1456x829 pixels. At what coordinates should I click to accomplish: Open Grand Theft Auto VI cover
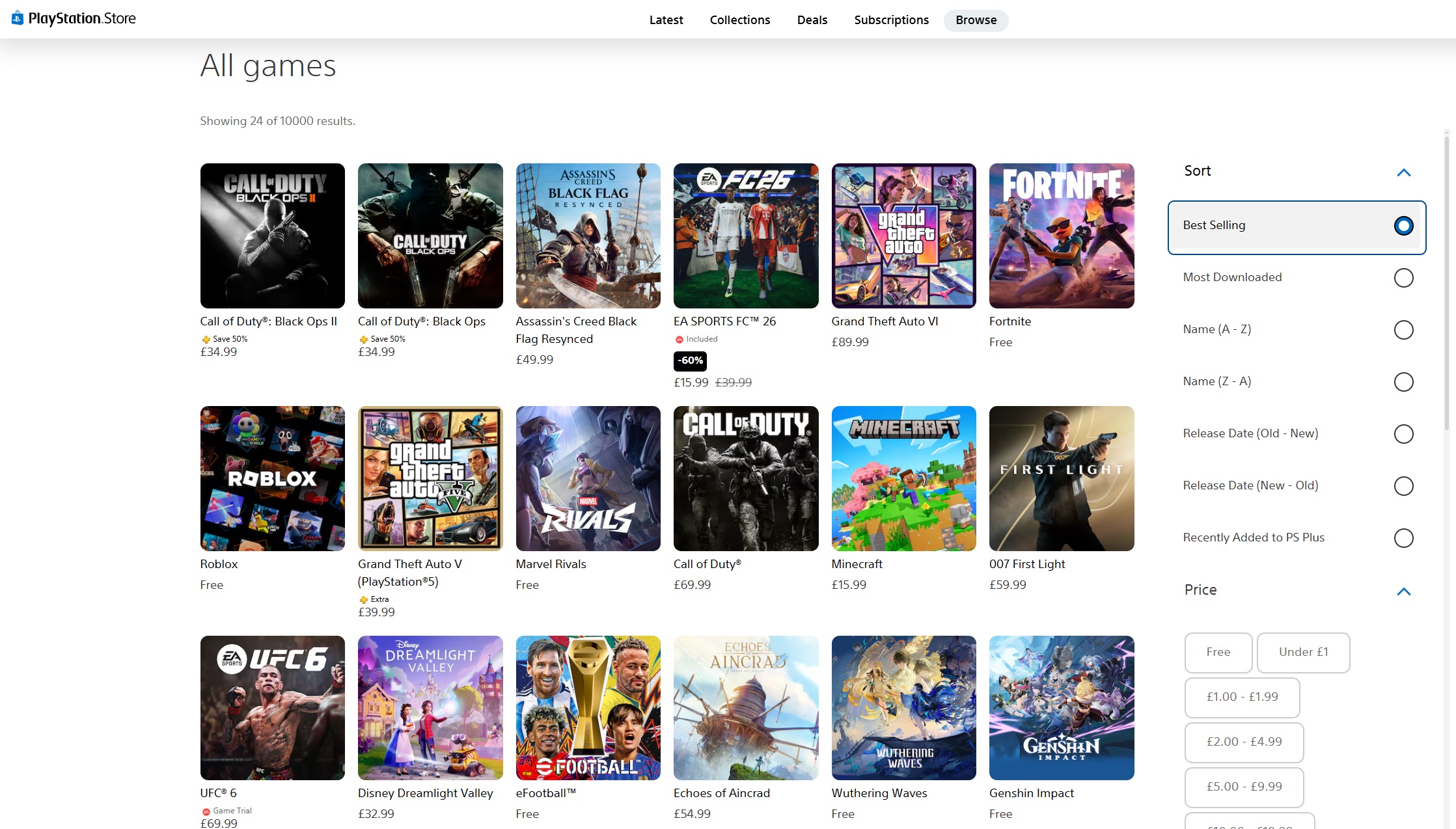[903, 236]
